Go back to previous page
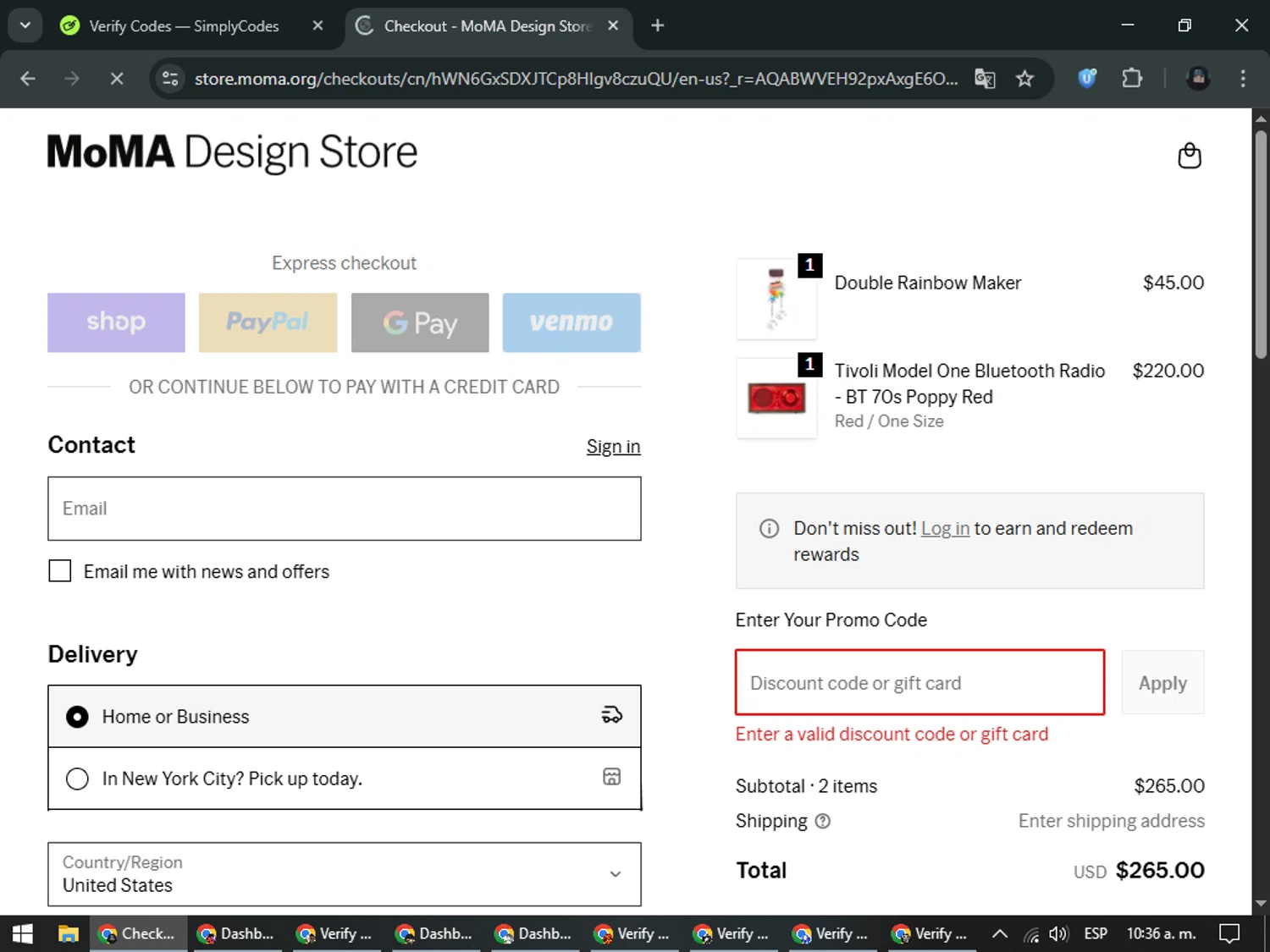Viewport: 1270px width, 952px height. 28,79
